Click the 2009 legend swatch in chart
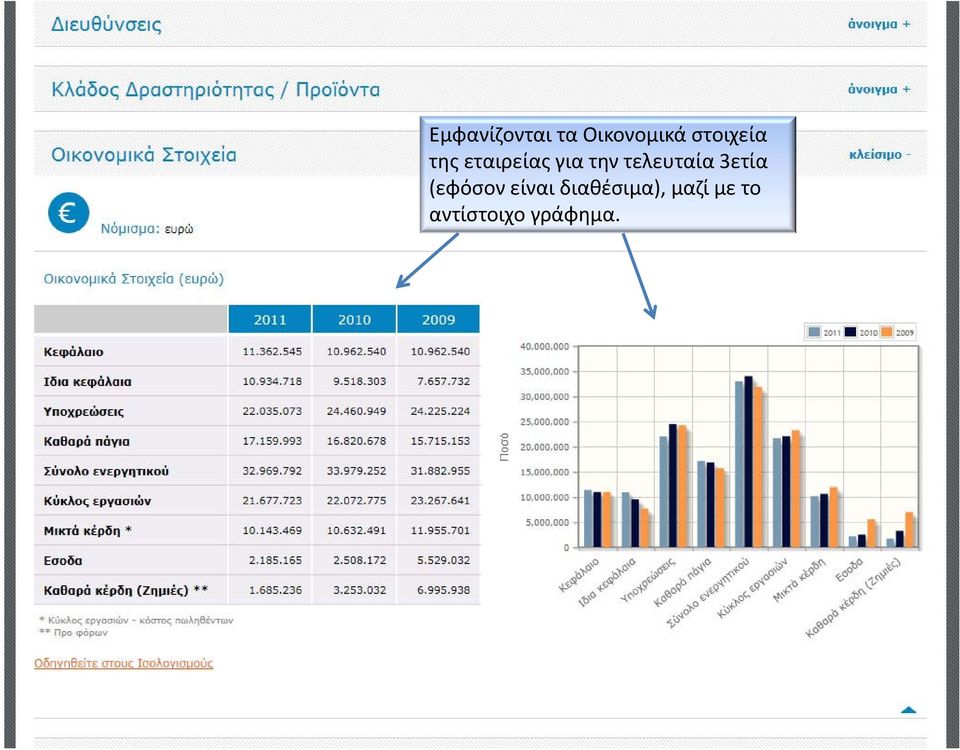Screen dimensions: 960x750 click(887, 332)
